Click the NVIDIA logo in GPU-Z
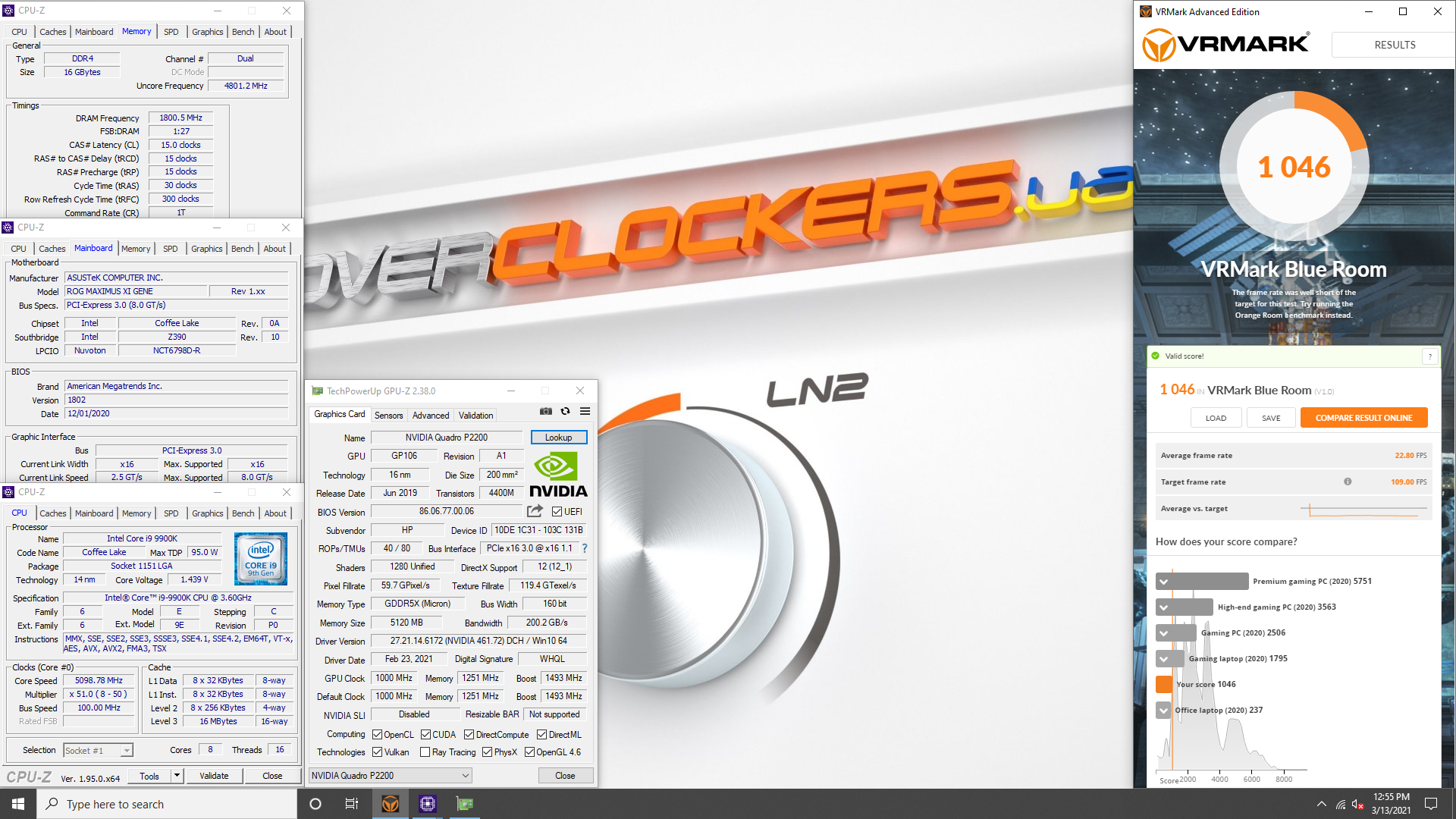Image resolution: width=1456 pixels, height=819 pixels. (x=558, y=474)
